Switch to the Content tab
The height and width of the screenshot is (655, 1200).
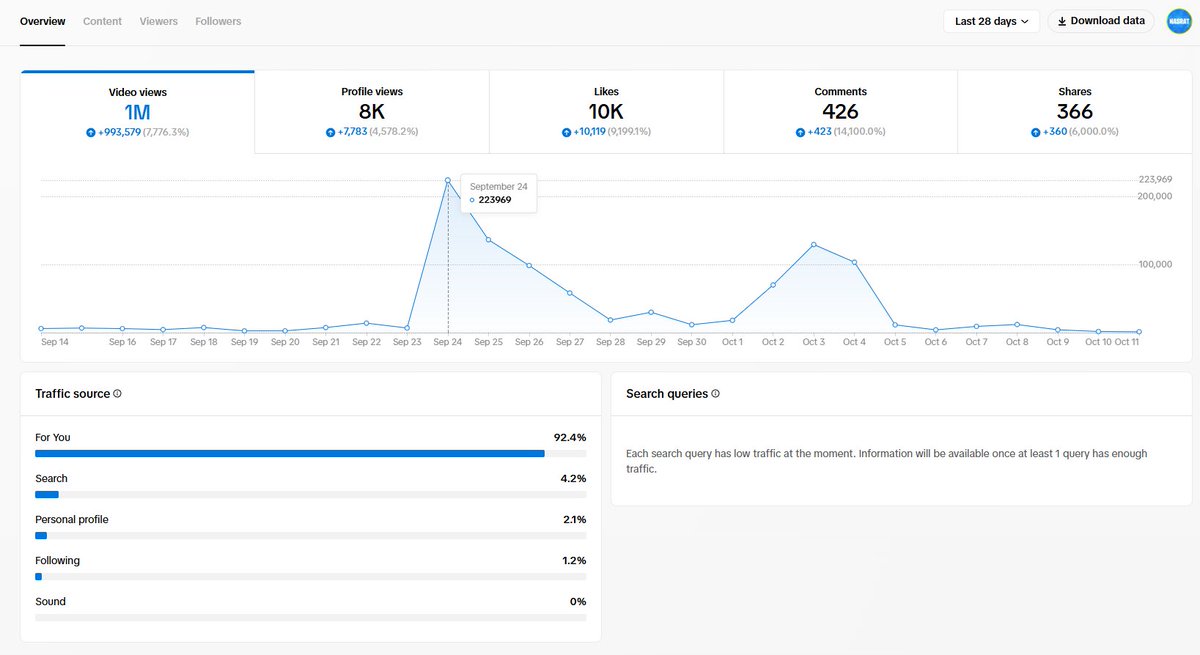coord(102,20)
